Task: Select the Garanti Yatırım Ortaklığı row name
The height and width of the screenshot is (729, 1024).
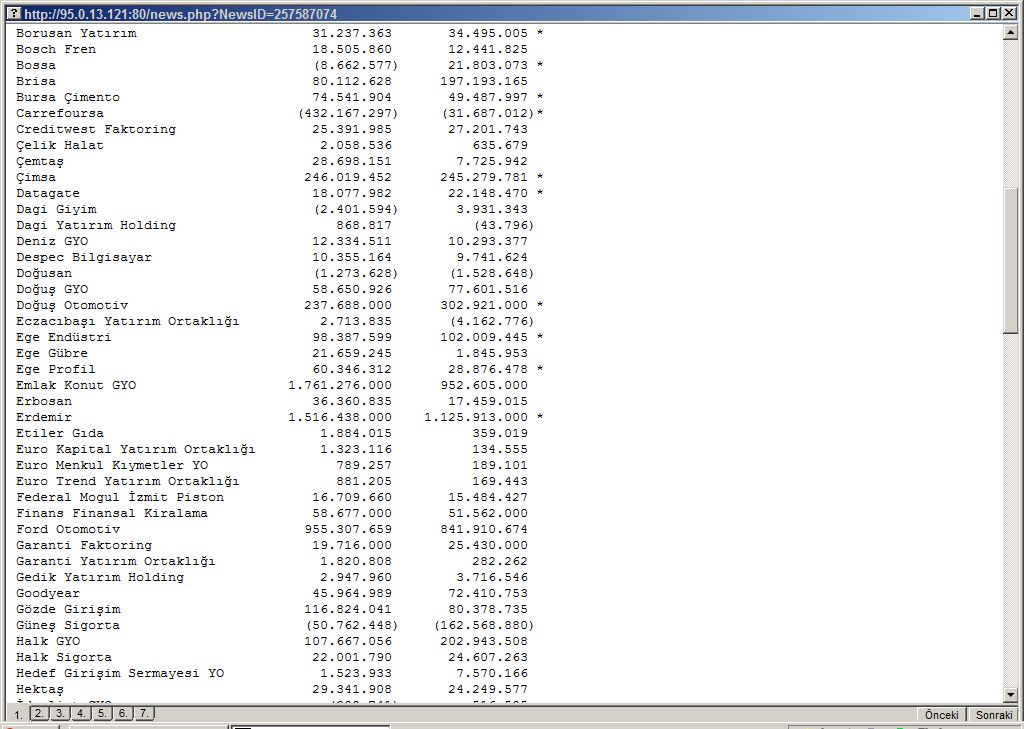Action: point(116,561)
